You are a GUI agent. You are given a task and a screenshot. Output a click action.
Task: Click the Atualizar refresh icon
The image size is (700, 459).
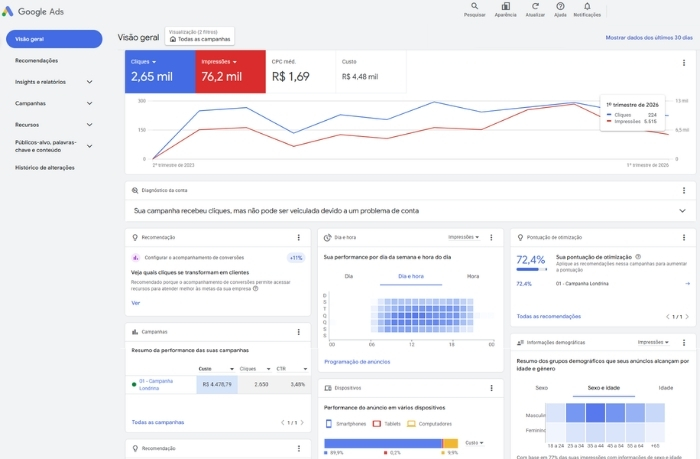click(x=535, y=6)
